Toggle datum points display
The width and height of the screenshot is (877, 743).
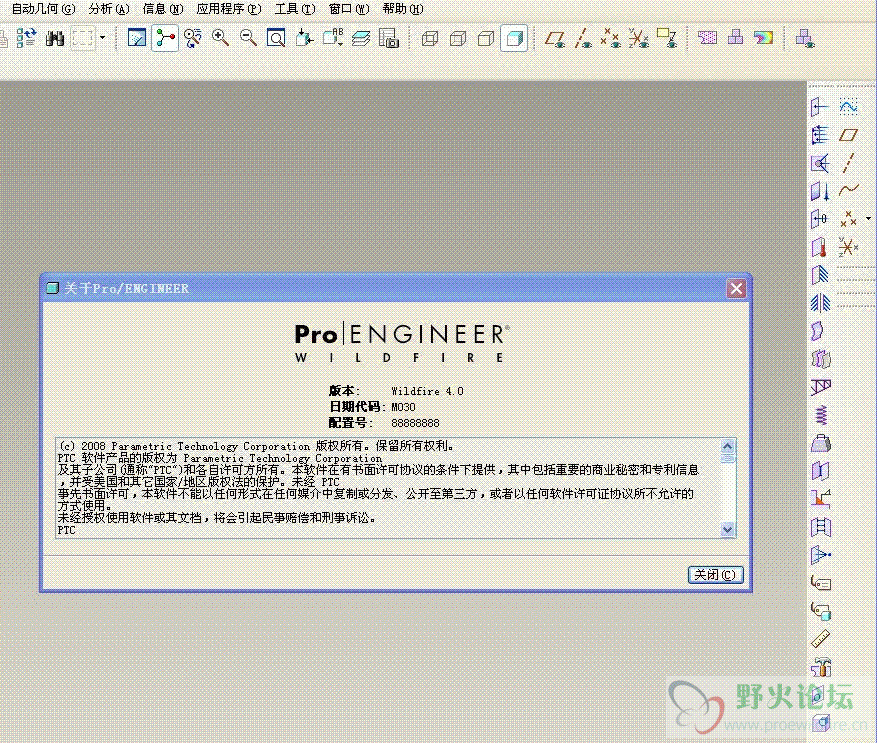(610, 38)
